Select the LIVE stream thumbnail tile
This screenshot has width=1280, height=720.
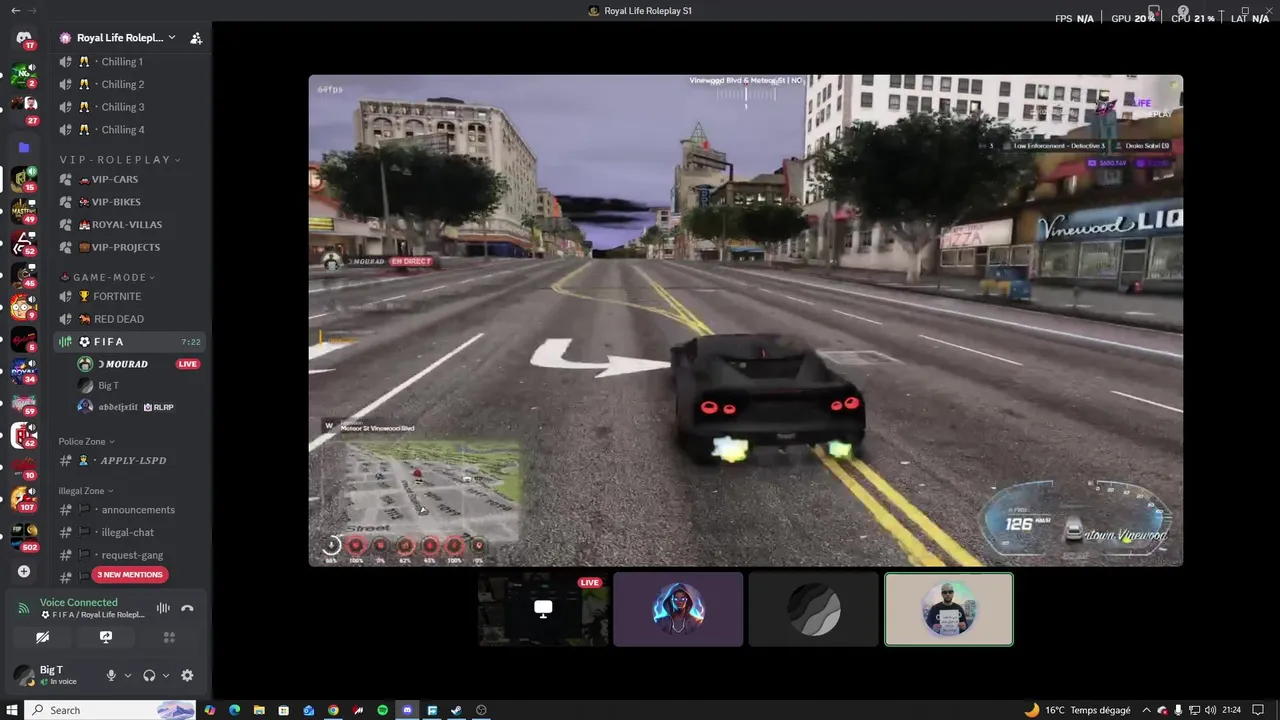(x=543, y=609)
